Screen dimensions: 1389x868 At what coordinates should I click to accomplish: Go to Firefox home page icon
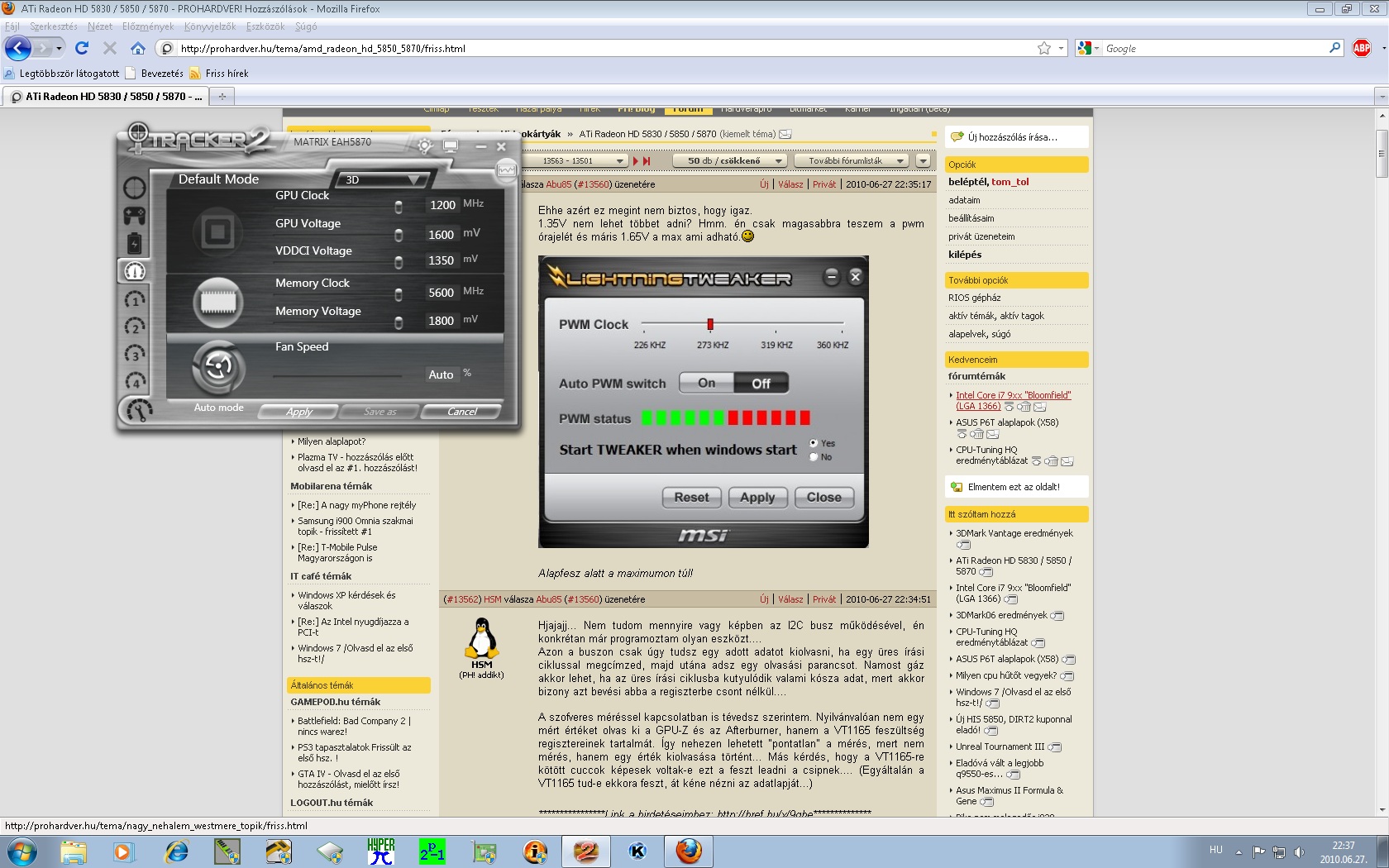[x=138, y=48]
